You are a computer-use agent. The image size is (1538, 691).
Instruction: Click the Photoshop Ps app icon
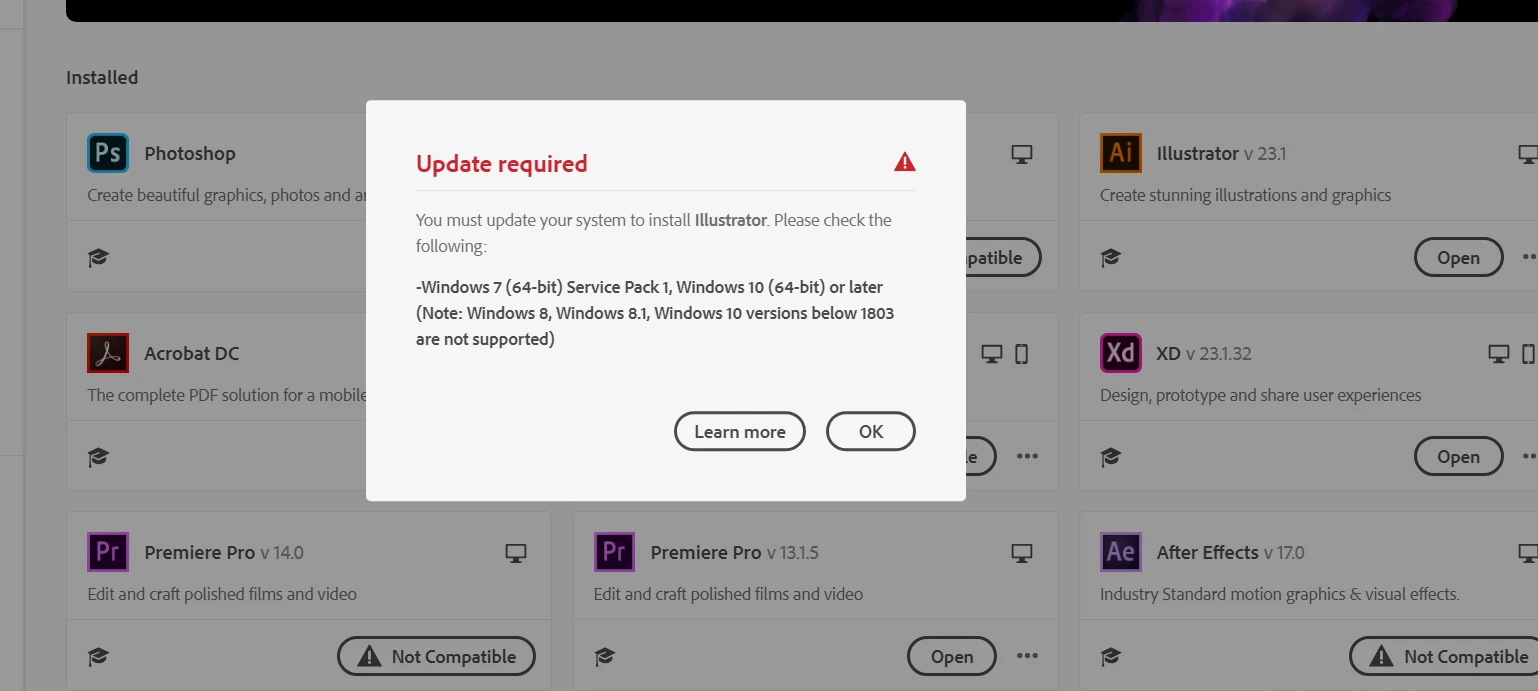[x=108, y=153]
